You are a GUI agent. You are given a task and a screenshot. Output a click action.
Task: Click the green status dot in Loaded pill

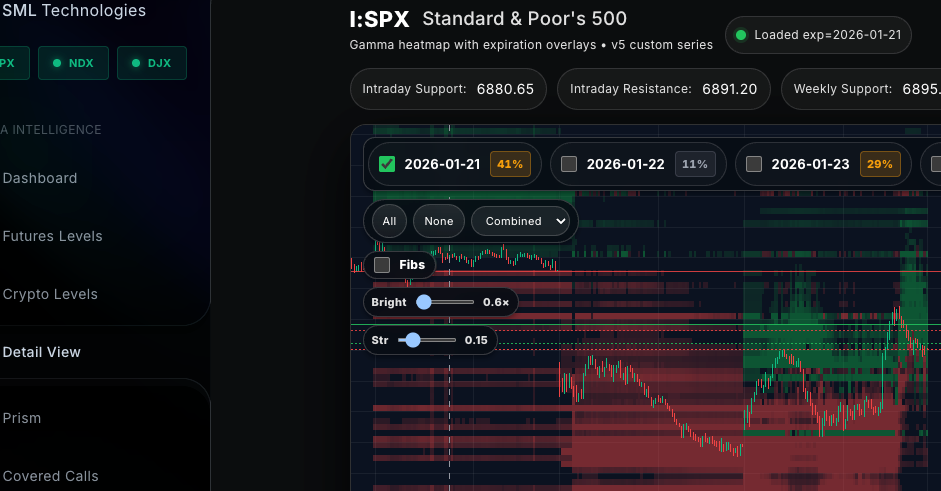tap(741, 35)
